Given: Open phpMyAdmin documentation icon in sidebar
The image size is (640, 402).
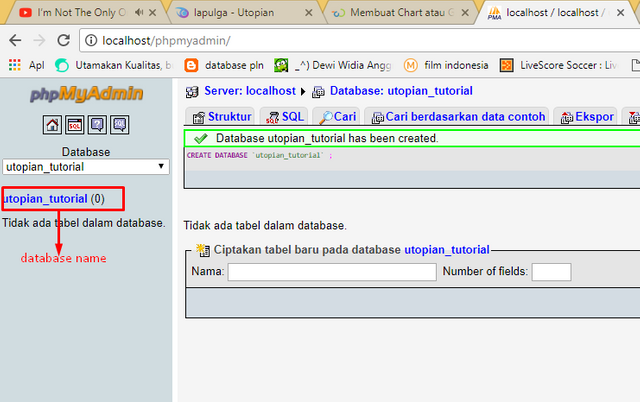Looking at the screenshot, I should pyautogui.click(x=97, y=124).
